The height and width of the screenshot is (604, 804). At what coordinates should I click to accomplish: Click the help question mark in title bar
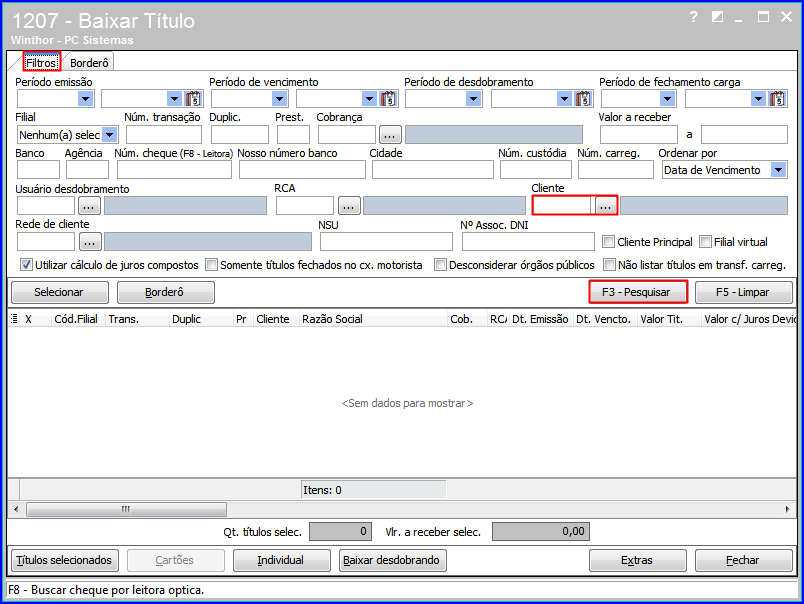click(693, 17)
